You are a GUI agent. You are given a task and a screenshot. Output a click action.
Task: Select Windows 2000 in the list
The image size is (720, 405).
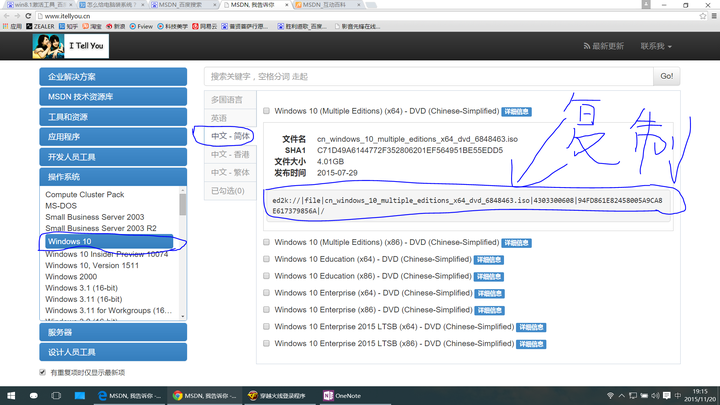tap(71, 276)
